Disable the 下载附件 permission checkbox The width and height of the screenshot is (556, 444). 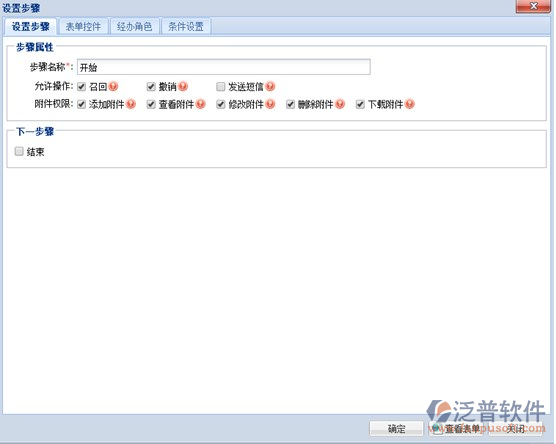point(360,104)
